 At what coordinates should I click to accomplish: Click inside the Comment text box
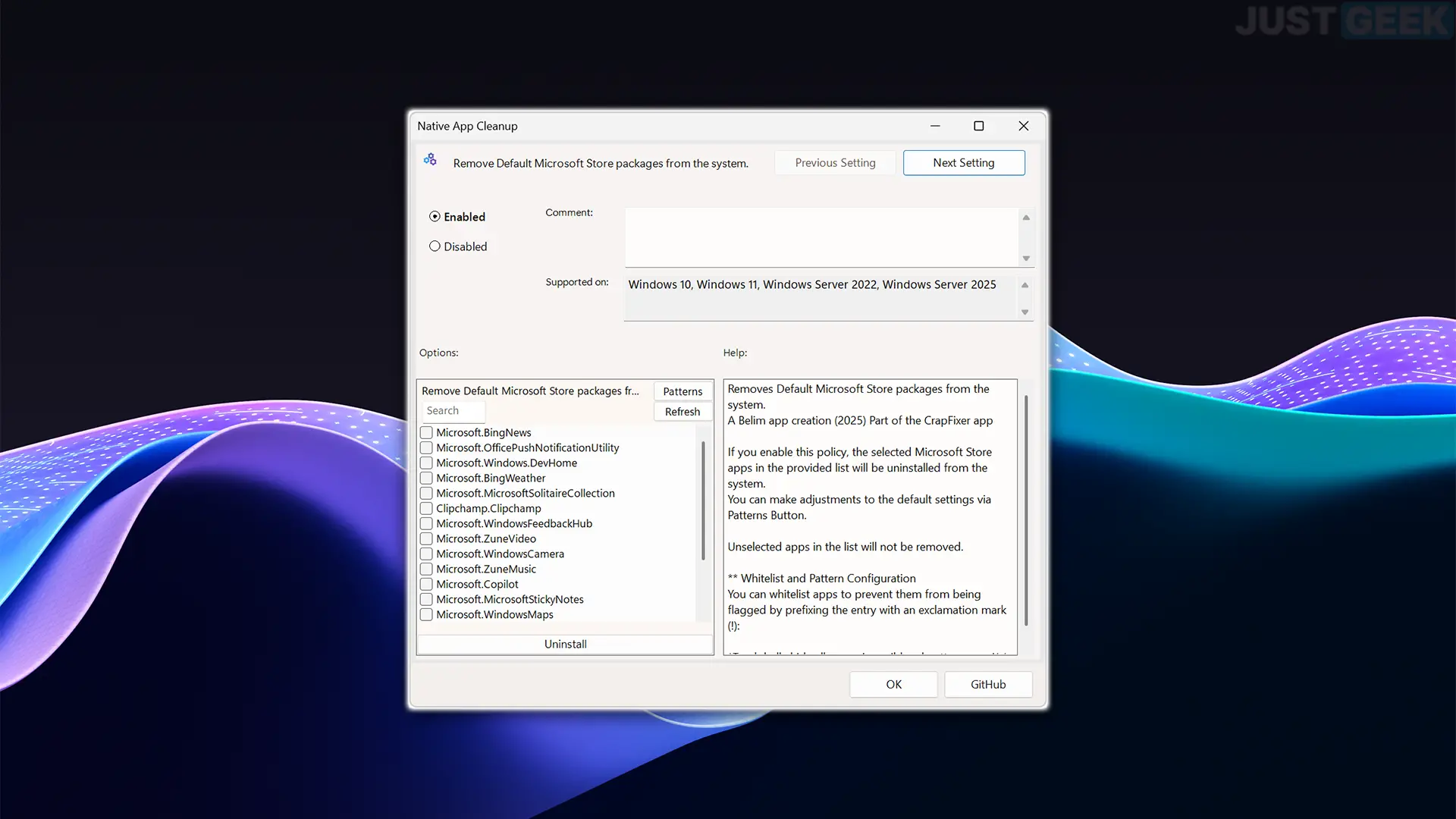pyautogui.click(x=821, y=237)
